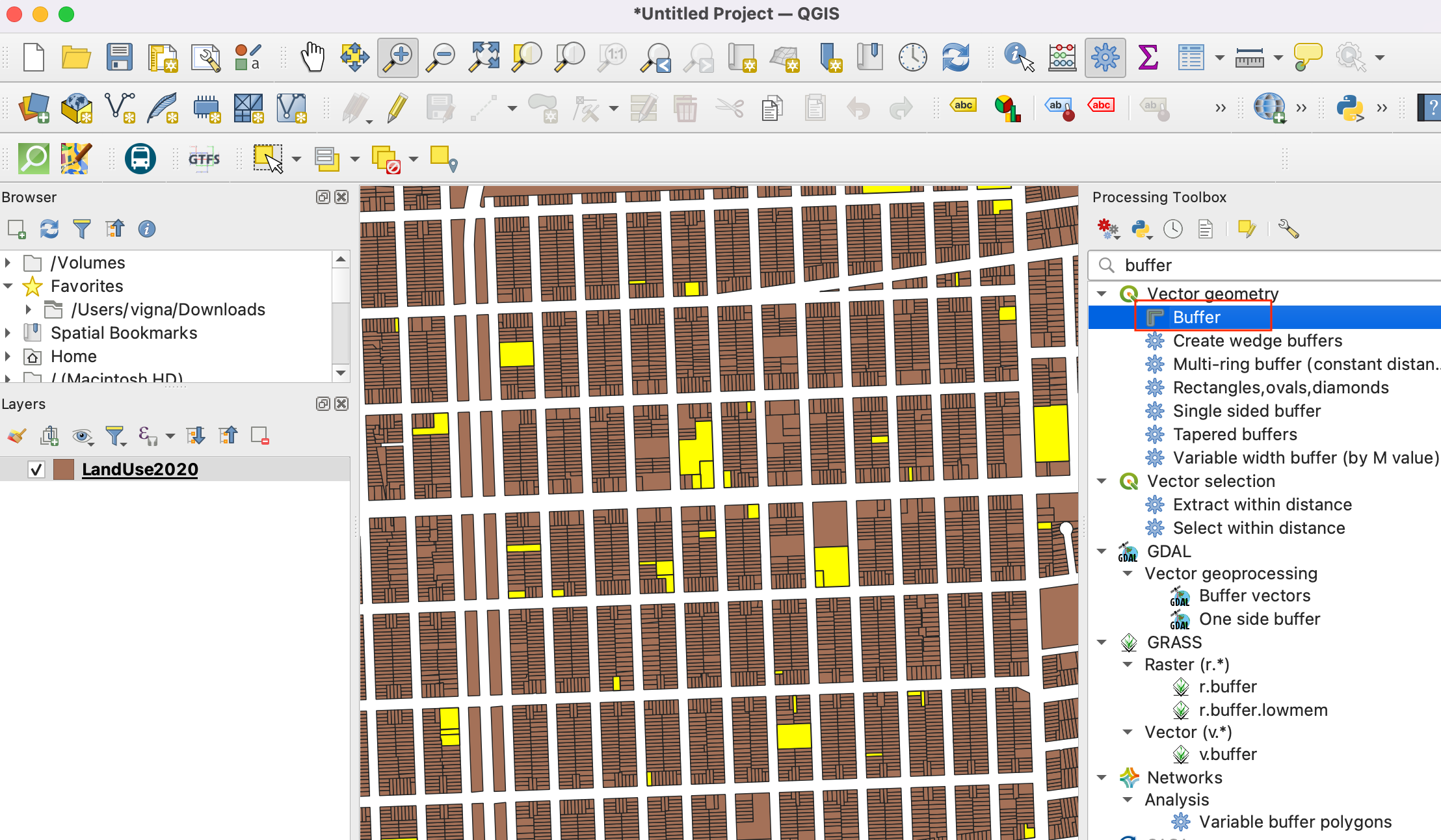Click the Refresh map icon
The width and height of the screenshot is (1441, 840).
[x=955, y=57]
